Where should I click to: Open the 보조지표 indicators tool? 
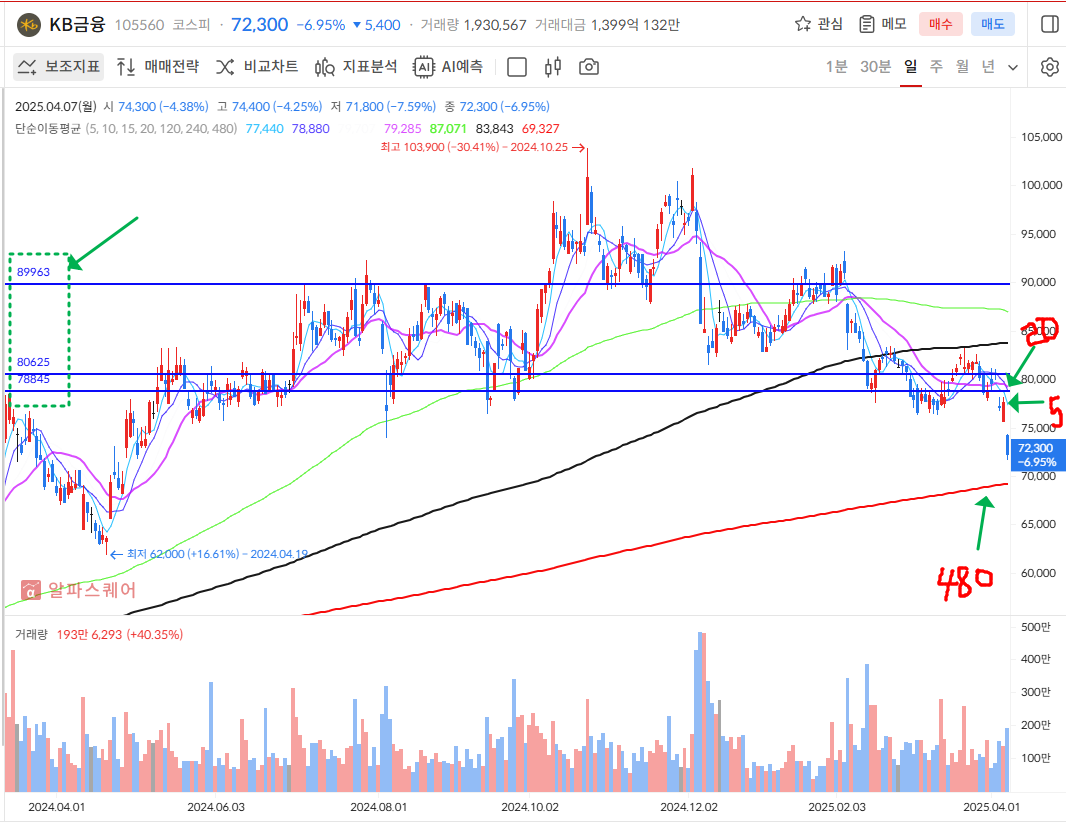pyautogui.click(x=58, y=67)
